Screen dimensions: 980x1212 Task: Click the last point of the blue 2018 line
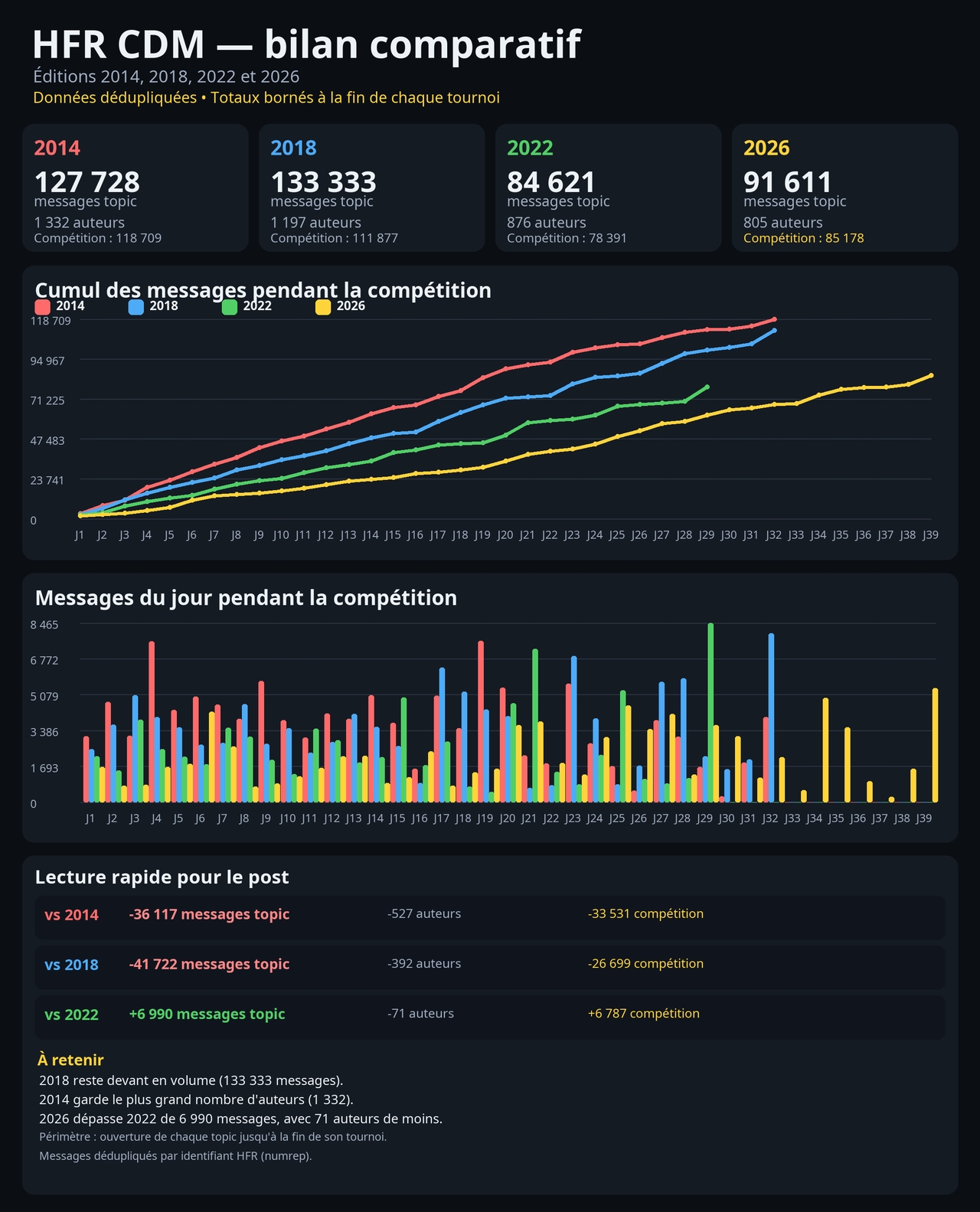click(x=774, y=330)
